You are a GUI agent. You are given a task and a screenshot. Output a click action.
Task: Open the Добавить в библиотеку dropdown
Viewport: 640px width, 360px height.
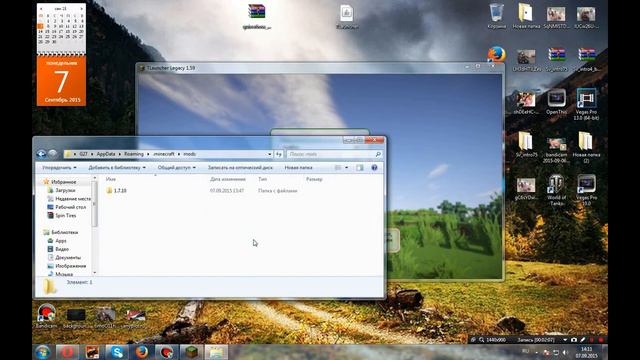tap(117, 168)
